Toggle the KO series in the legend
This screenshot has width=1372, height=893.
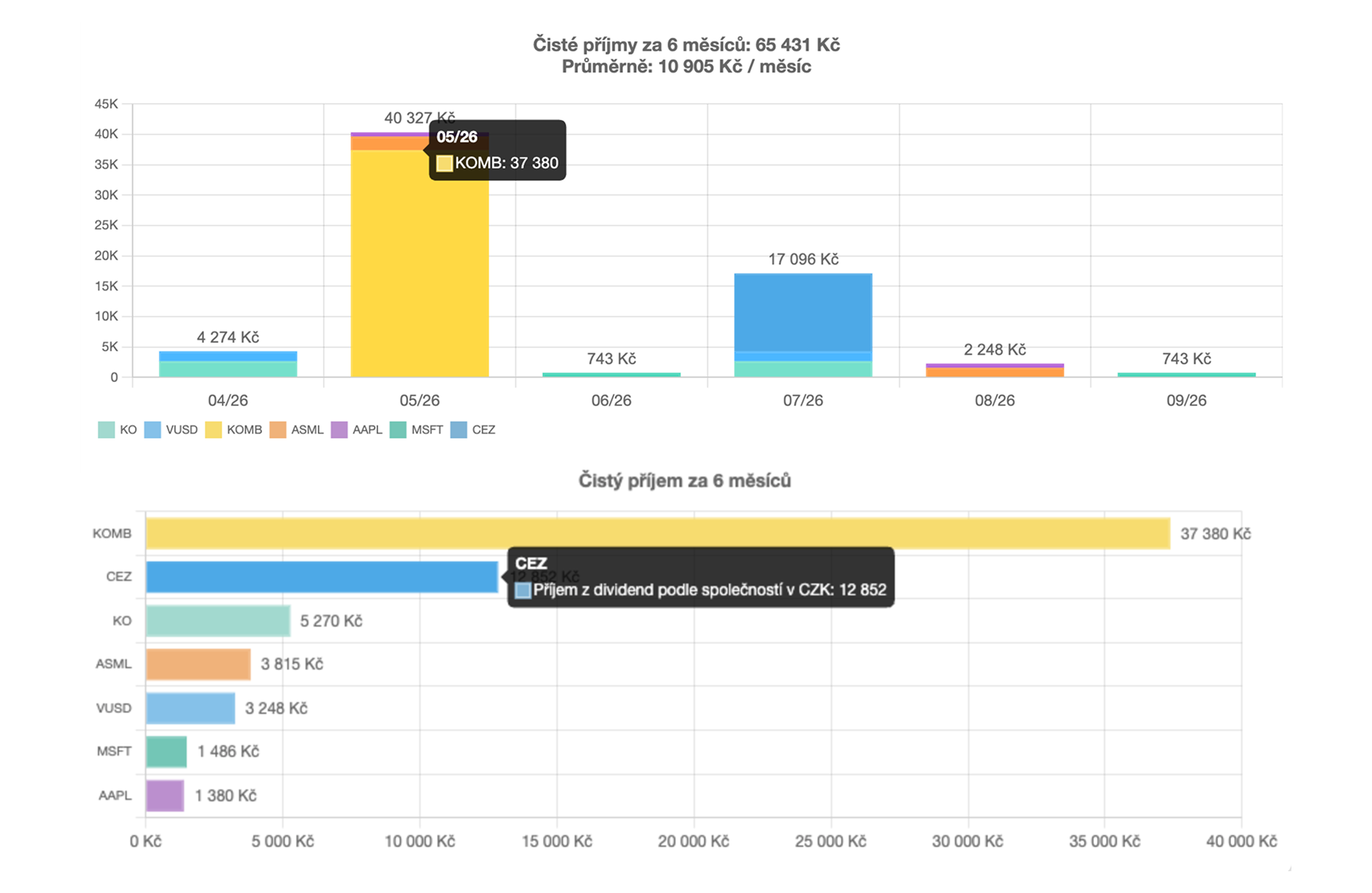click(118, 430)
